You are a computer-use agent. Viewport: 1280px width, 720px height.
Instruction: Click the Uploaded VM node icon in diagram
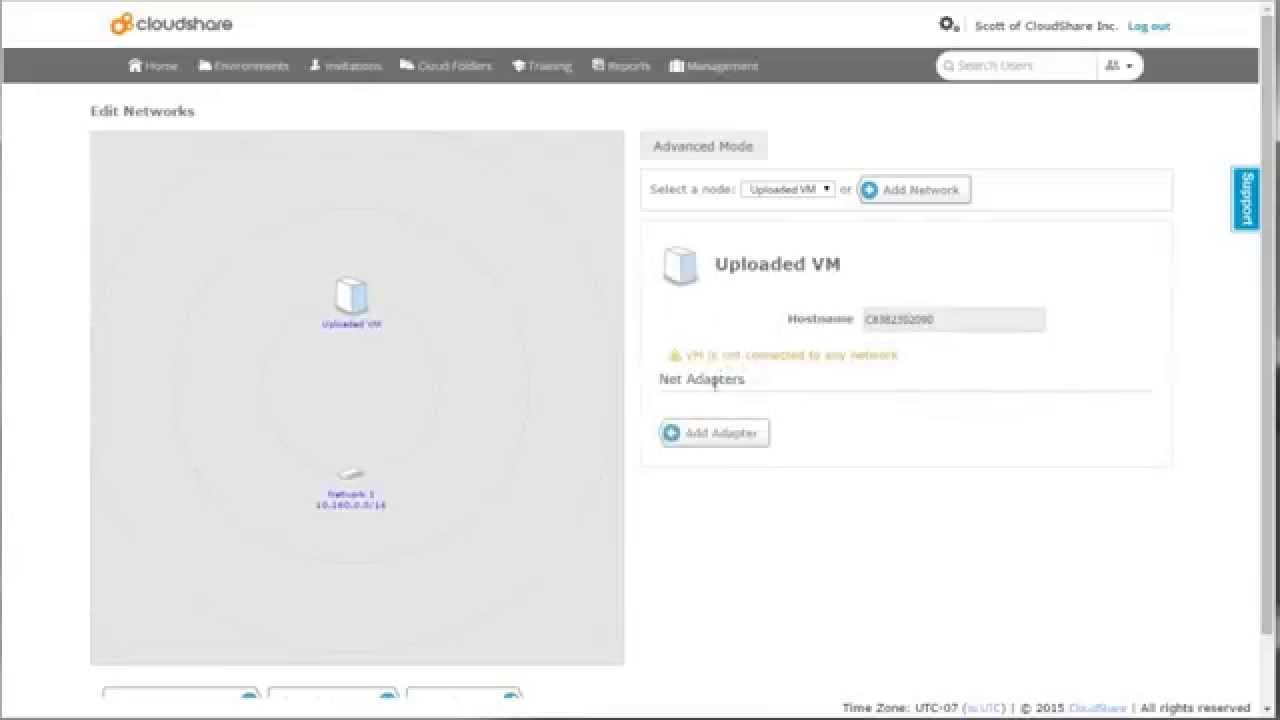coord(351,296)
